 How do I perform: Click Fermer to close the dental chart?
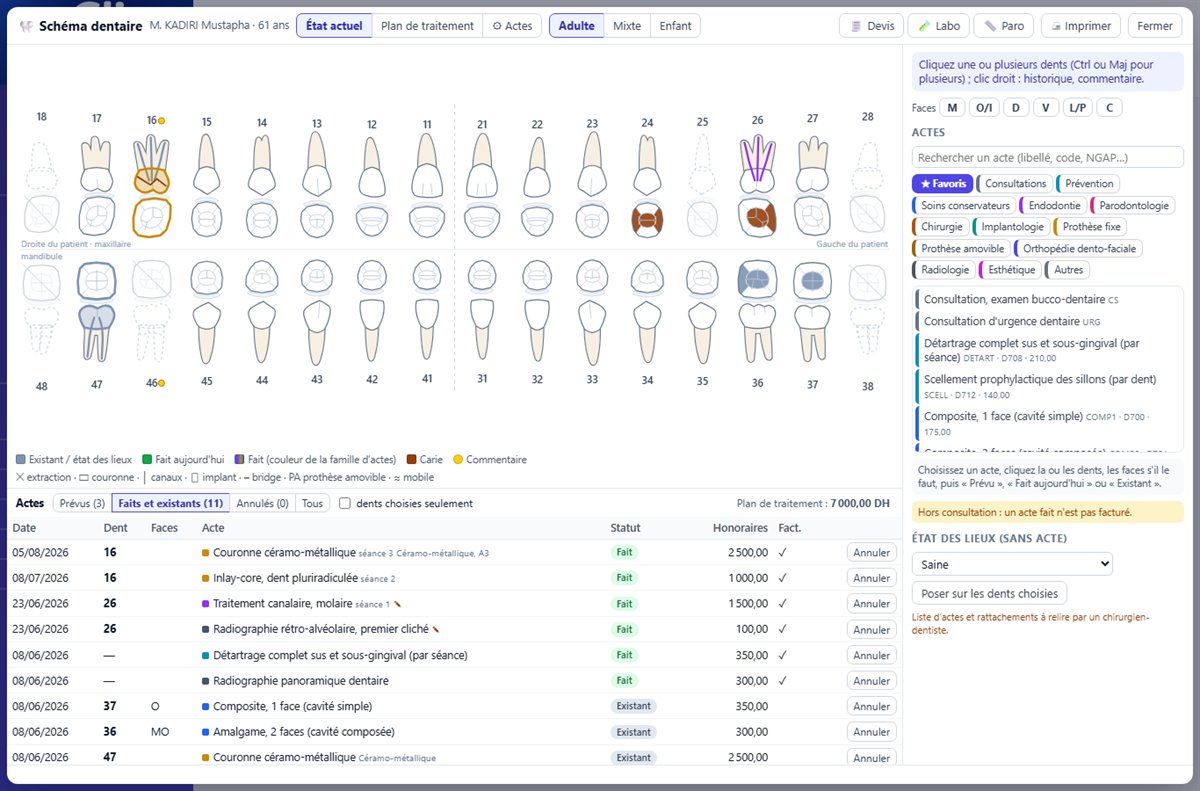pyautogui.click(x=1155, y=26)
